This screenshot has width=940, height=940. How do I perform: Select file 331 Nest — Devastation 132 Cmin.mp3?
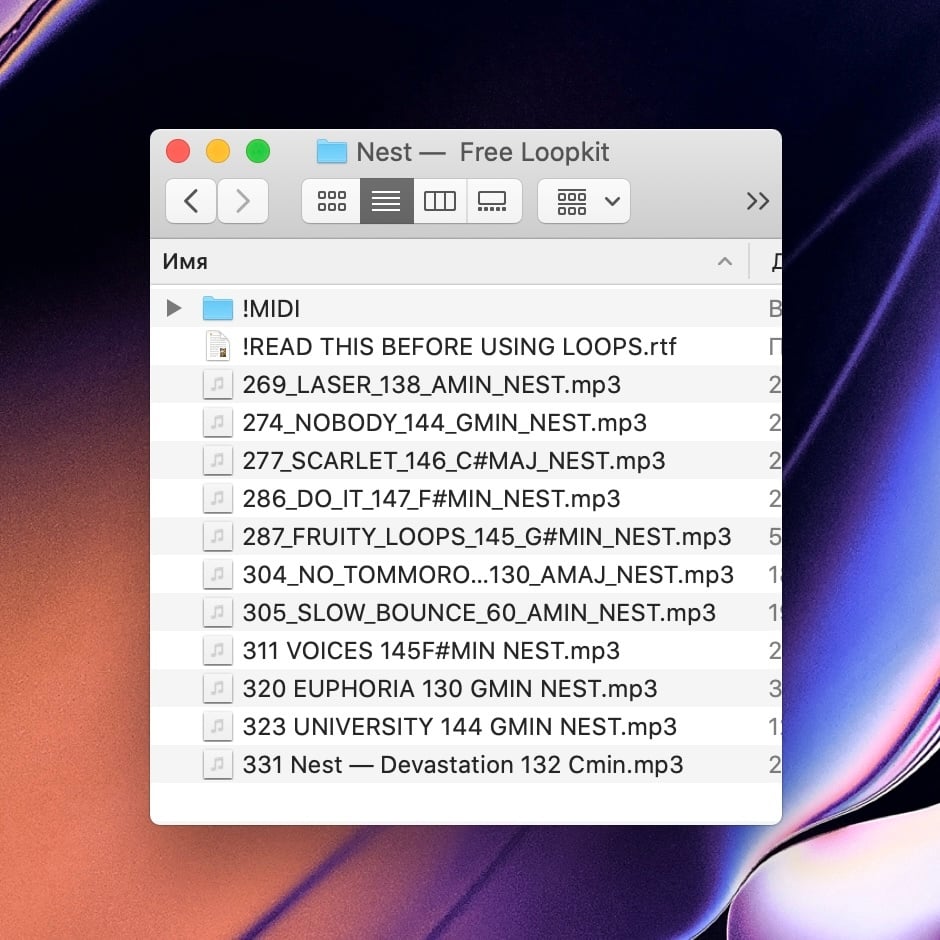pyautogui.click(x=463, y=764)
